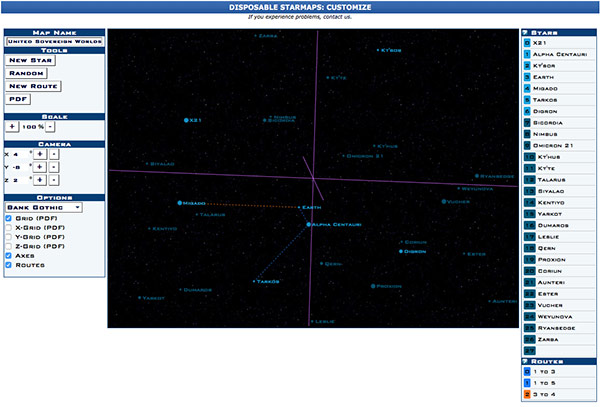Screen dimensions: 600x407
Task: Select star 7 Sicordia number badge
Action: click(527, 123)
